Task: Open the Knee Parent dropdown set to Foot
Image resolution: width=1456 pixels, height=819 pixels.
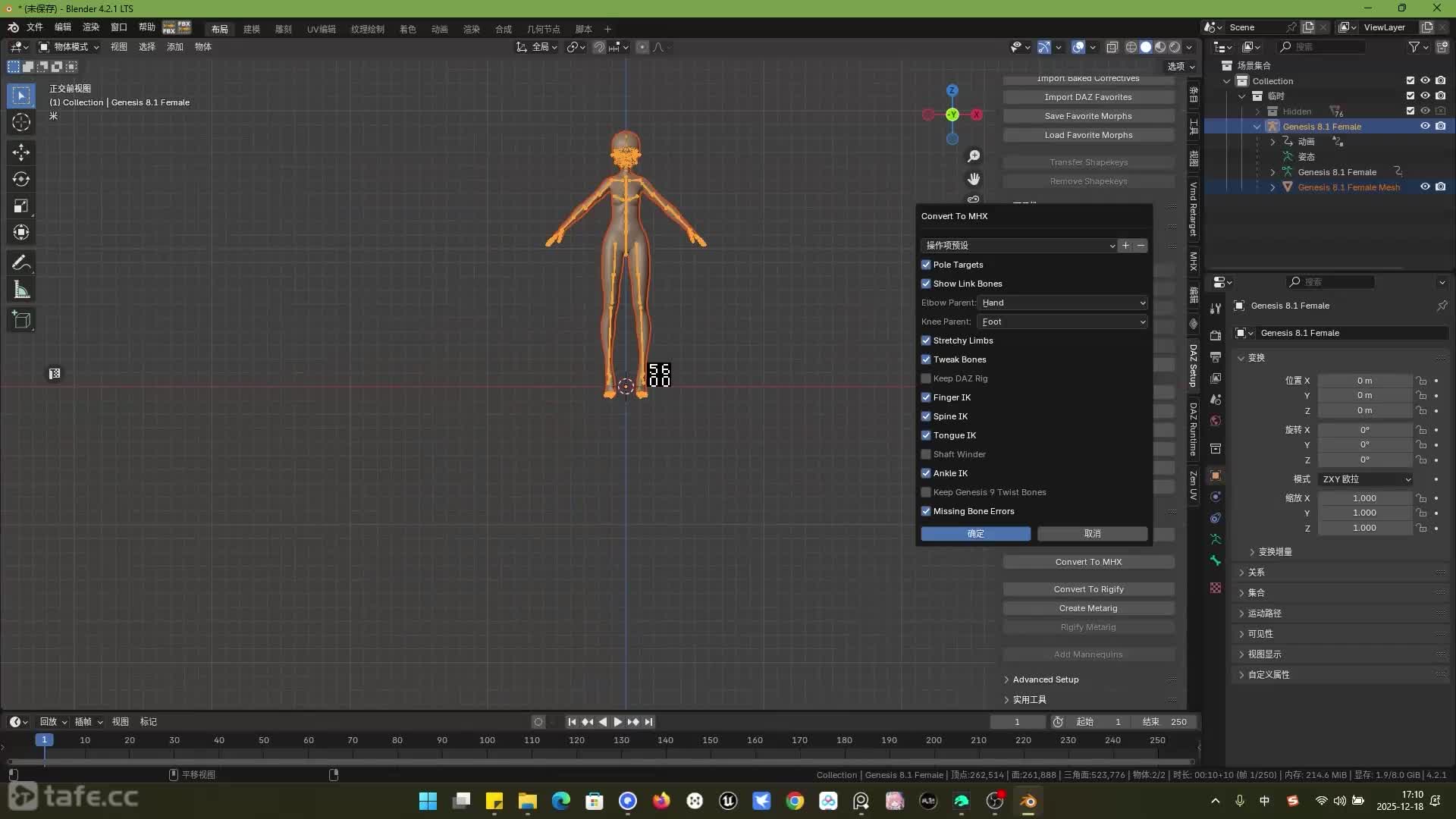Action: (x=1062, y=322)
